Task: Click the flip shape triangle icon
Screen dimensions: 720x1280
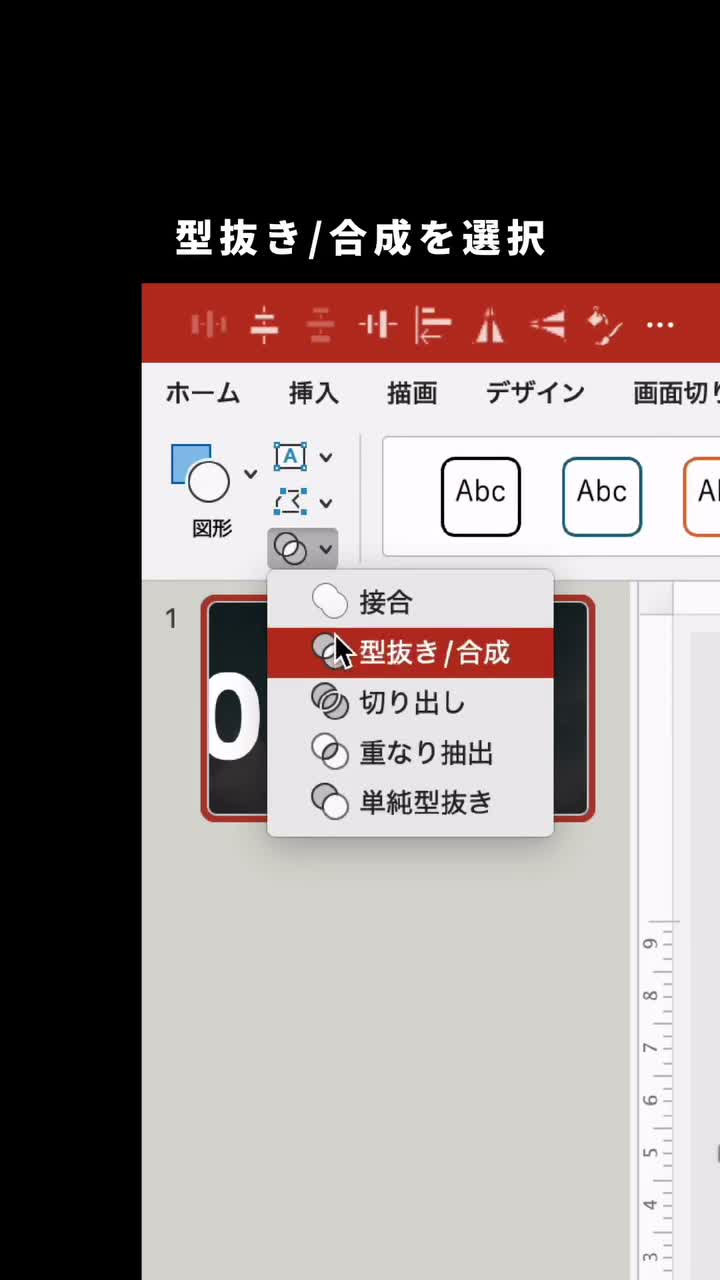Action: [x=488, y=325]
